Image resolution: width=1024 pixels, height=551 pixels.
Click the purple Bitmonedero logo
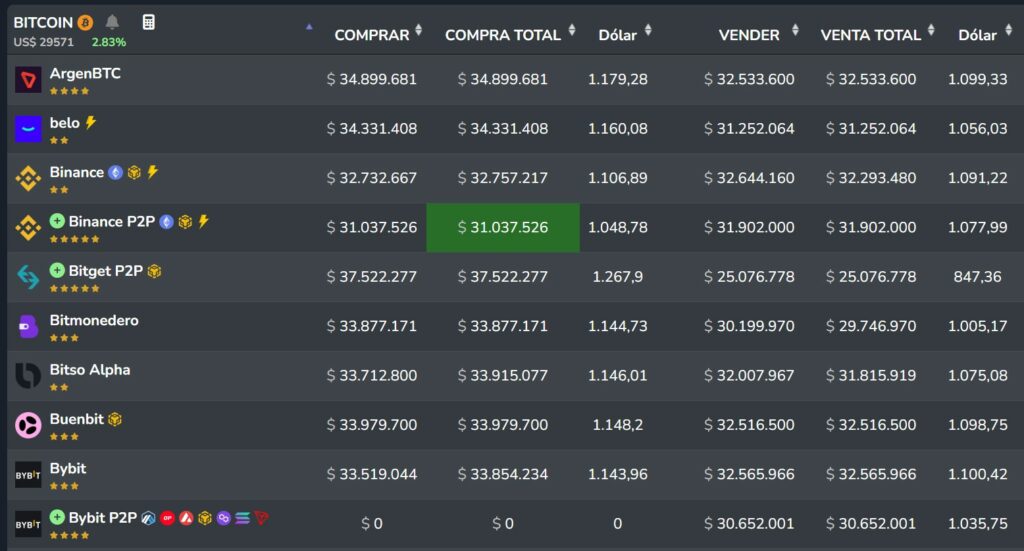tap(28, 327)
